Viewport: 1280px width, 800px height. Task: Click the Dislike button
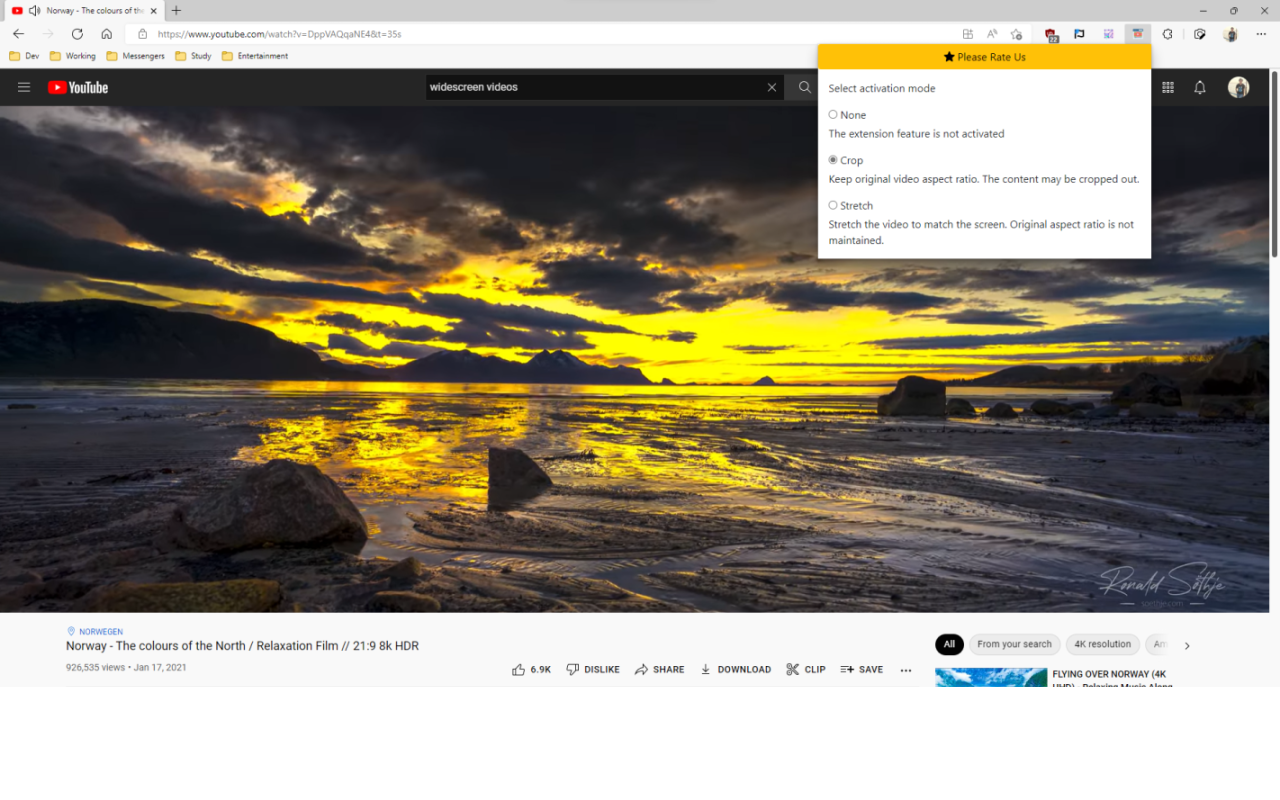coord(593,669)
